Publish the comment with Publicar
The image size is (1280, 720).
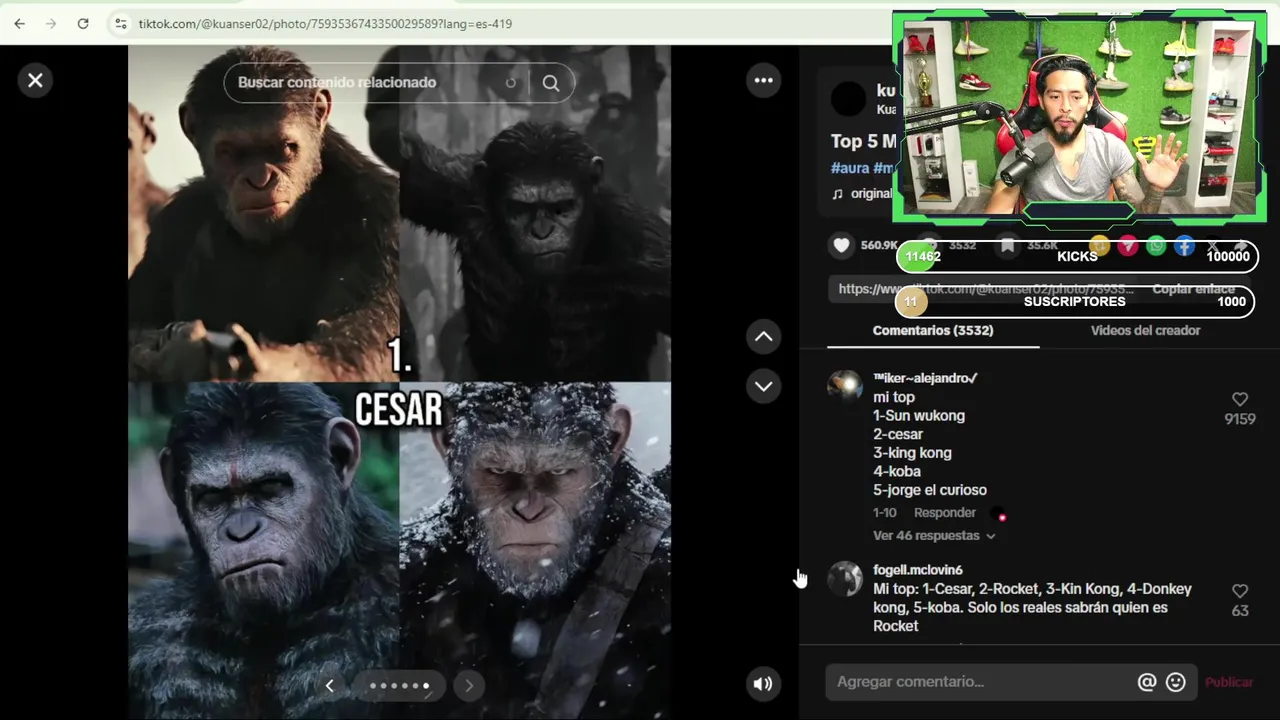tap(1229, 682)
